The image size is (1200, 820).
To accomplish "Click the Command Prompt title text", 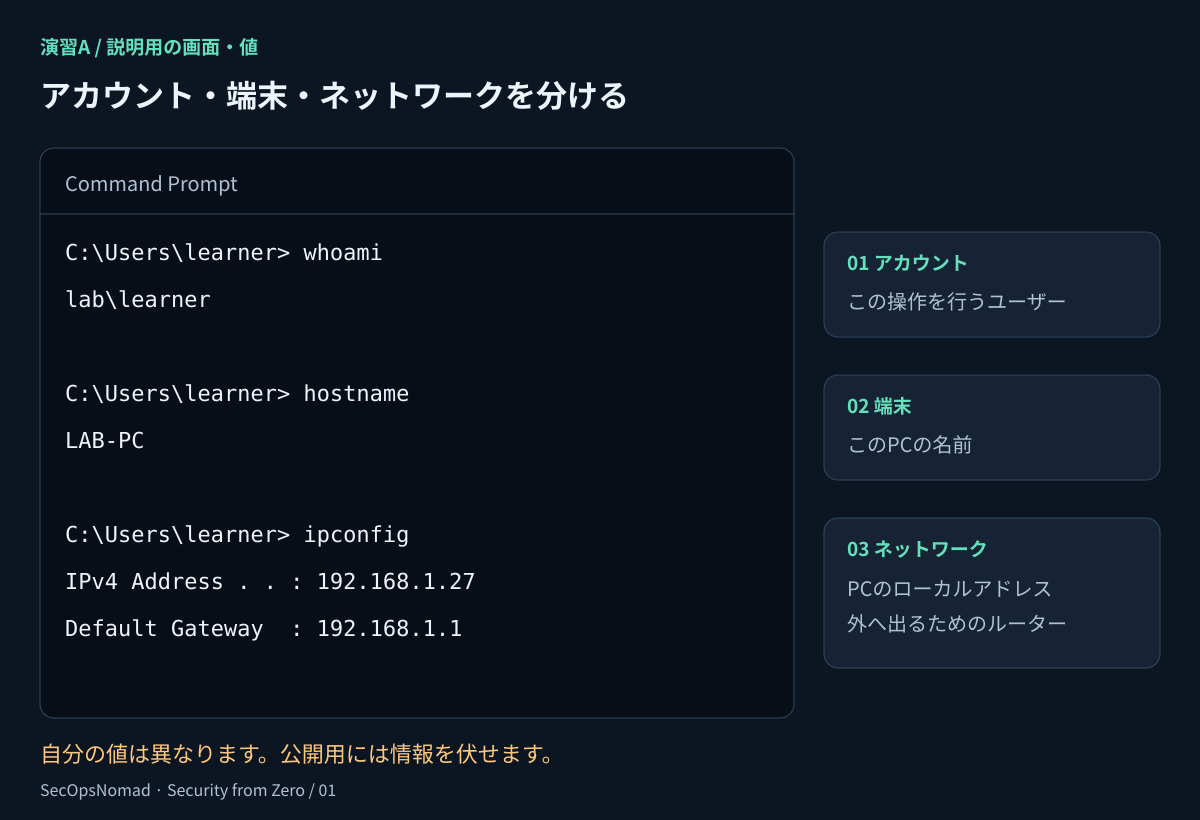I will click(151, 184).
